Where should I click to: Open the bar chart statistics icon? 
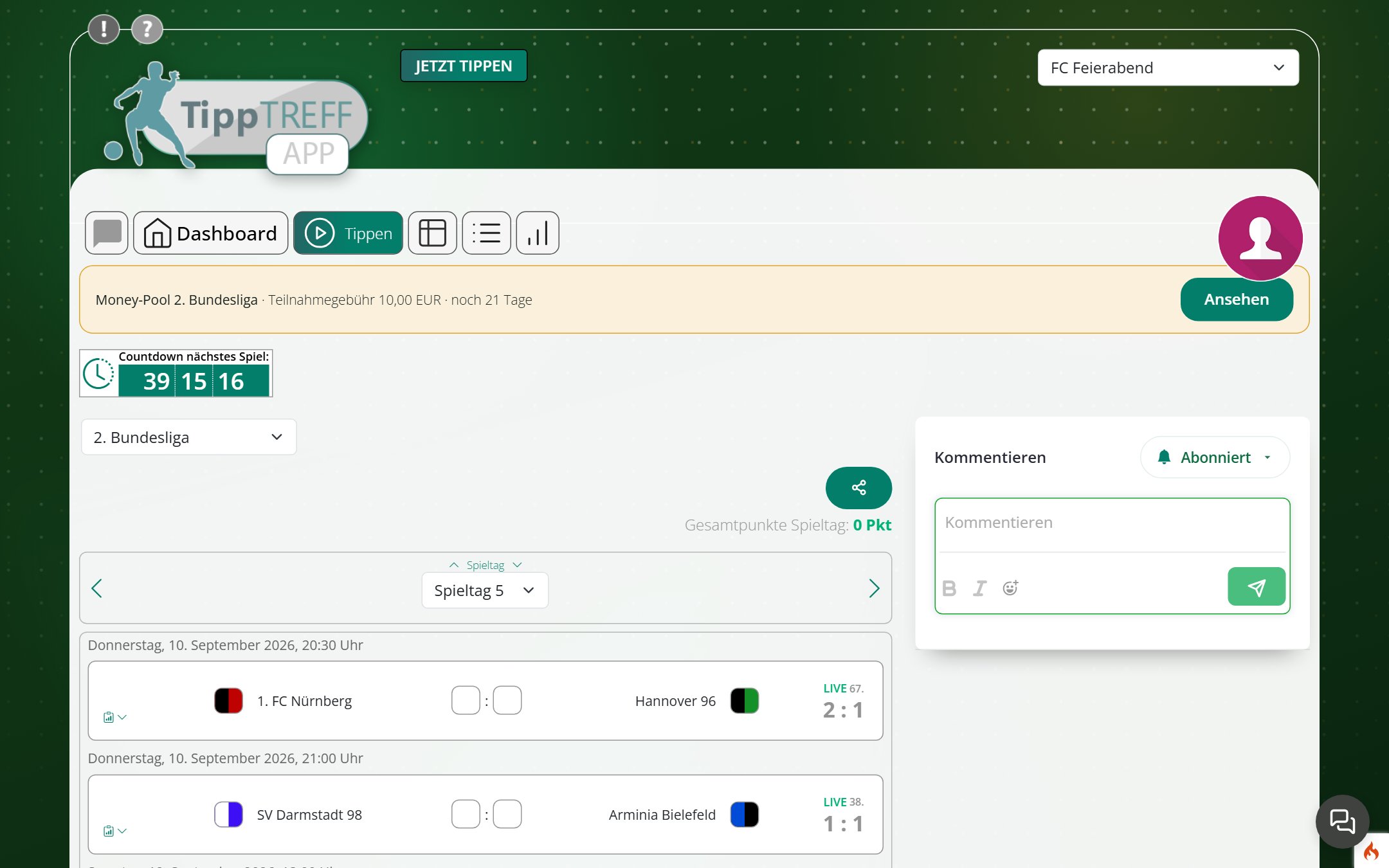[538, 233]
